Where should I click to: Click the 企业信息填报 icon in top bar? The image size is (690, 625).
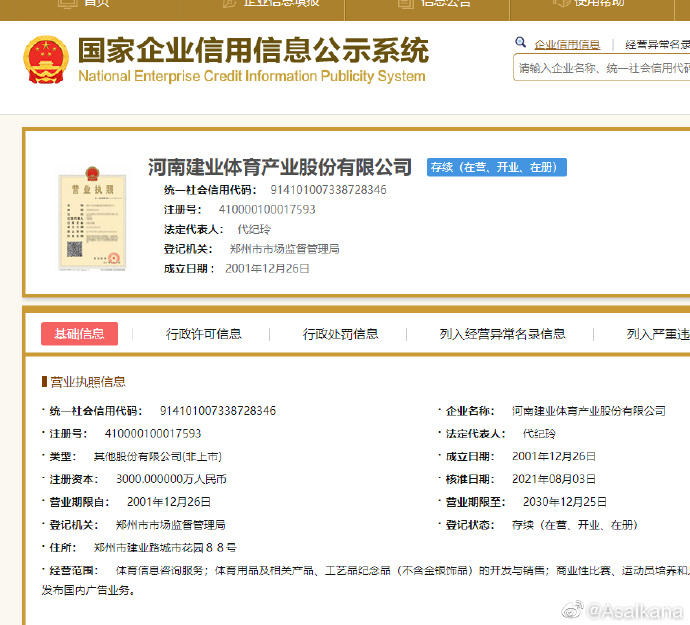227,3
